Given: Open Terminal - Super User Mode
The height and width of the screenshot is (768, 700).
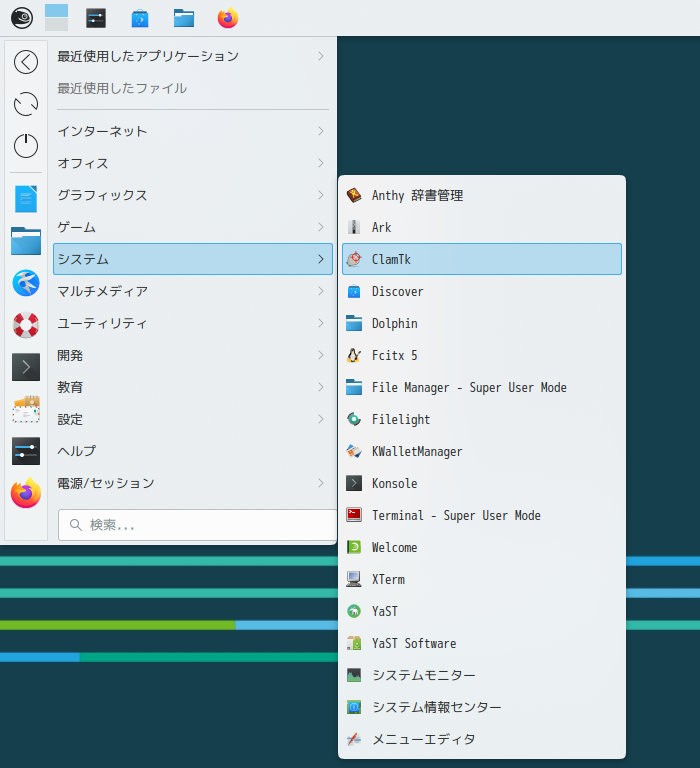Looking at the screenshot, I should point(482,515).
